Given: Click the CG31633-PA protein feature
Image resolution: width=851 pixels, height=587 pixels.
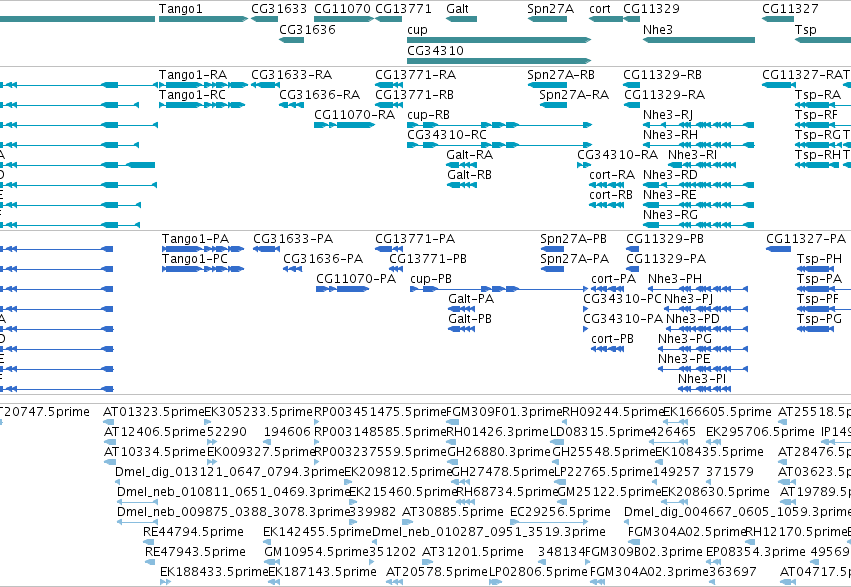Looking at the screenshot, I should (266, 249).
